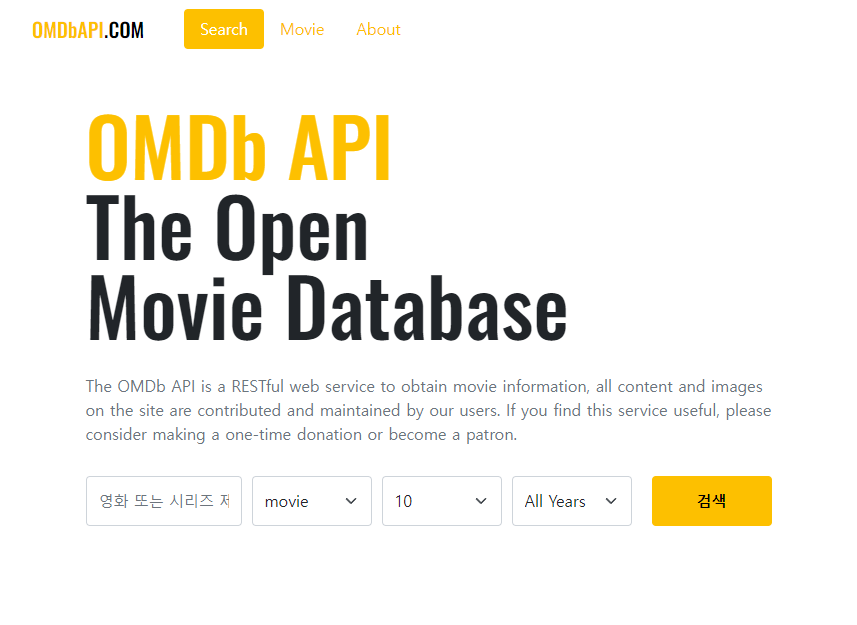857x625 pixels.
Task: Open the About nav tab
Action: [x=378, y=30]
